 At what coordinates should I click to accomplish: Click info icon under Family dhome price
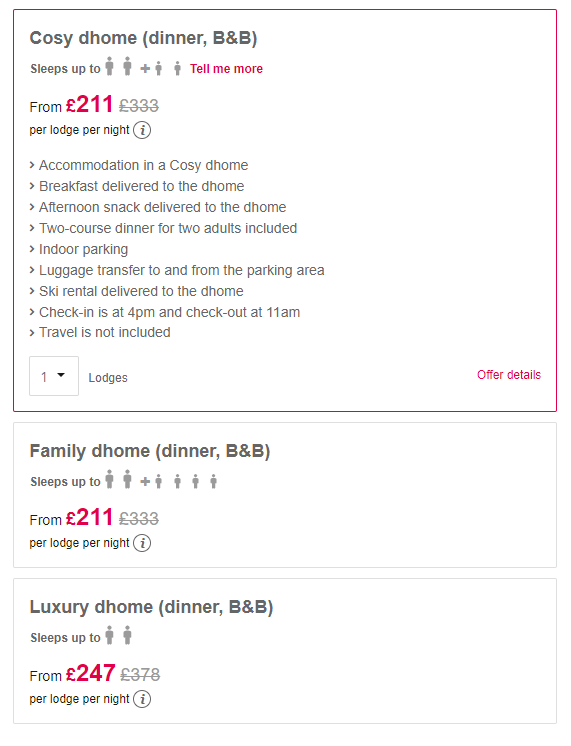point(142,543)
